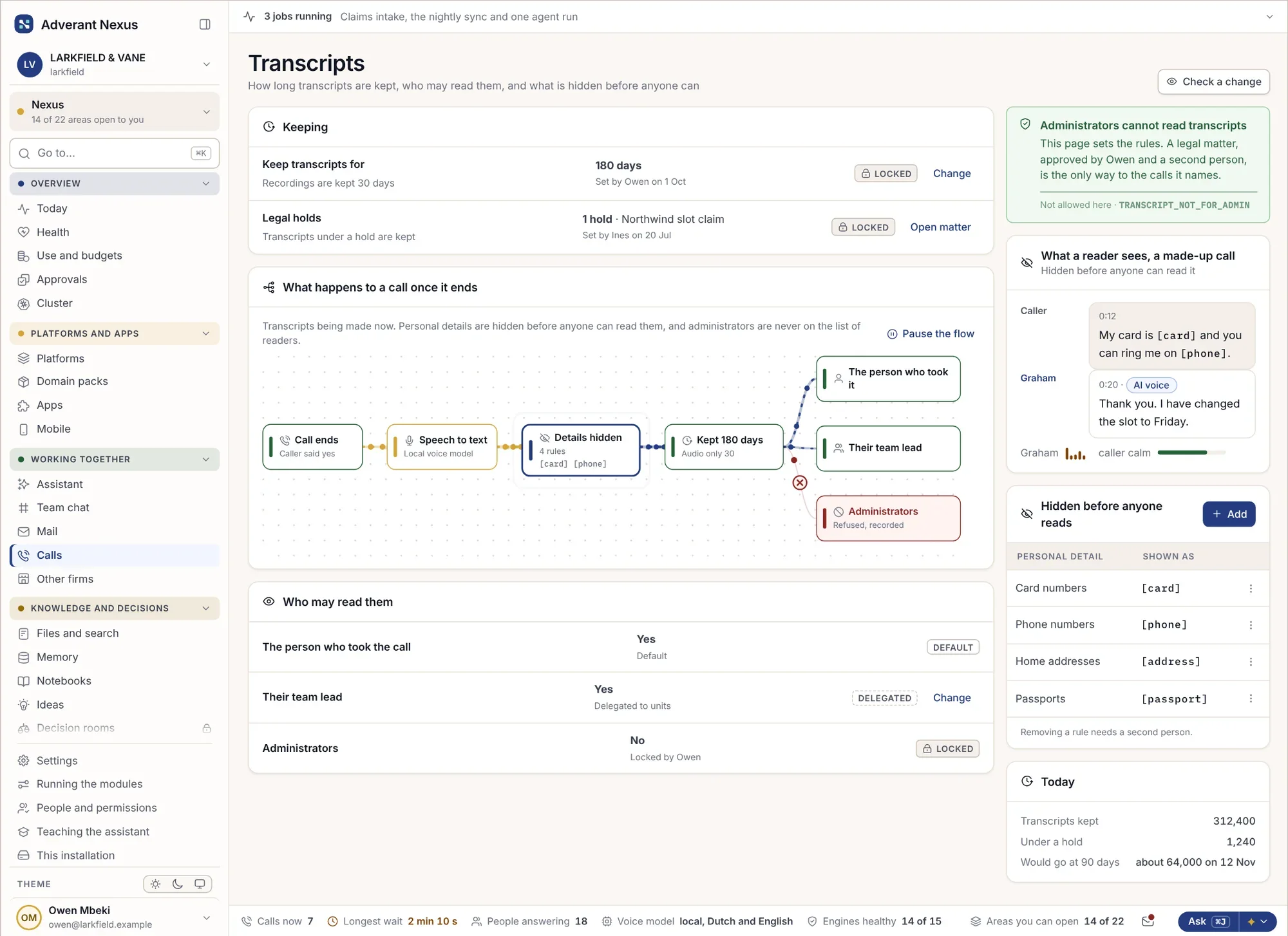Click Graham's voice level bars

coord(1075,453)
